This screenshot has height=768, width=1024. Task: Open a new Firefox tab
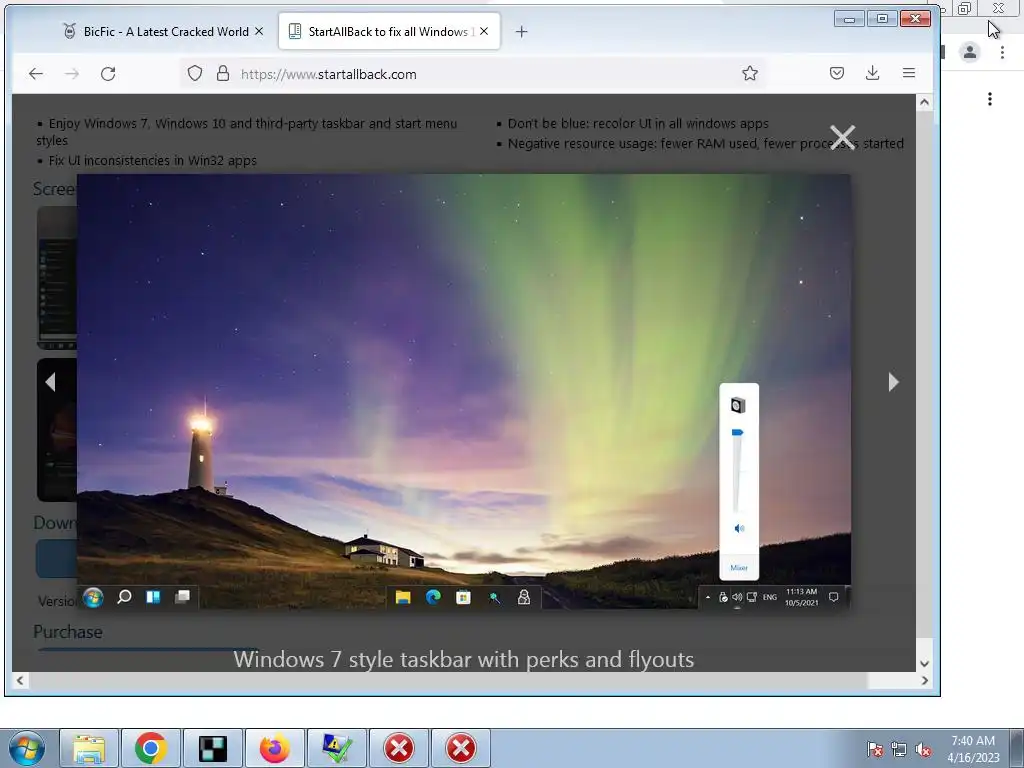tap(521, 31)
